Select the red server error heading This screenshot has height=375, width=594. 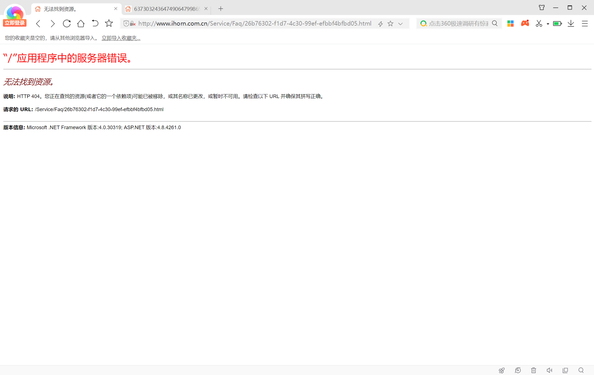click(67, 58)
